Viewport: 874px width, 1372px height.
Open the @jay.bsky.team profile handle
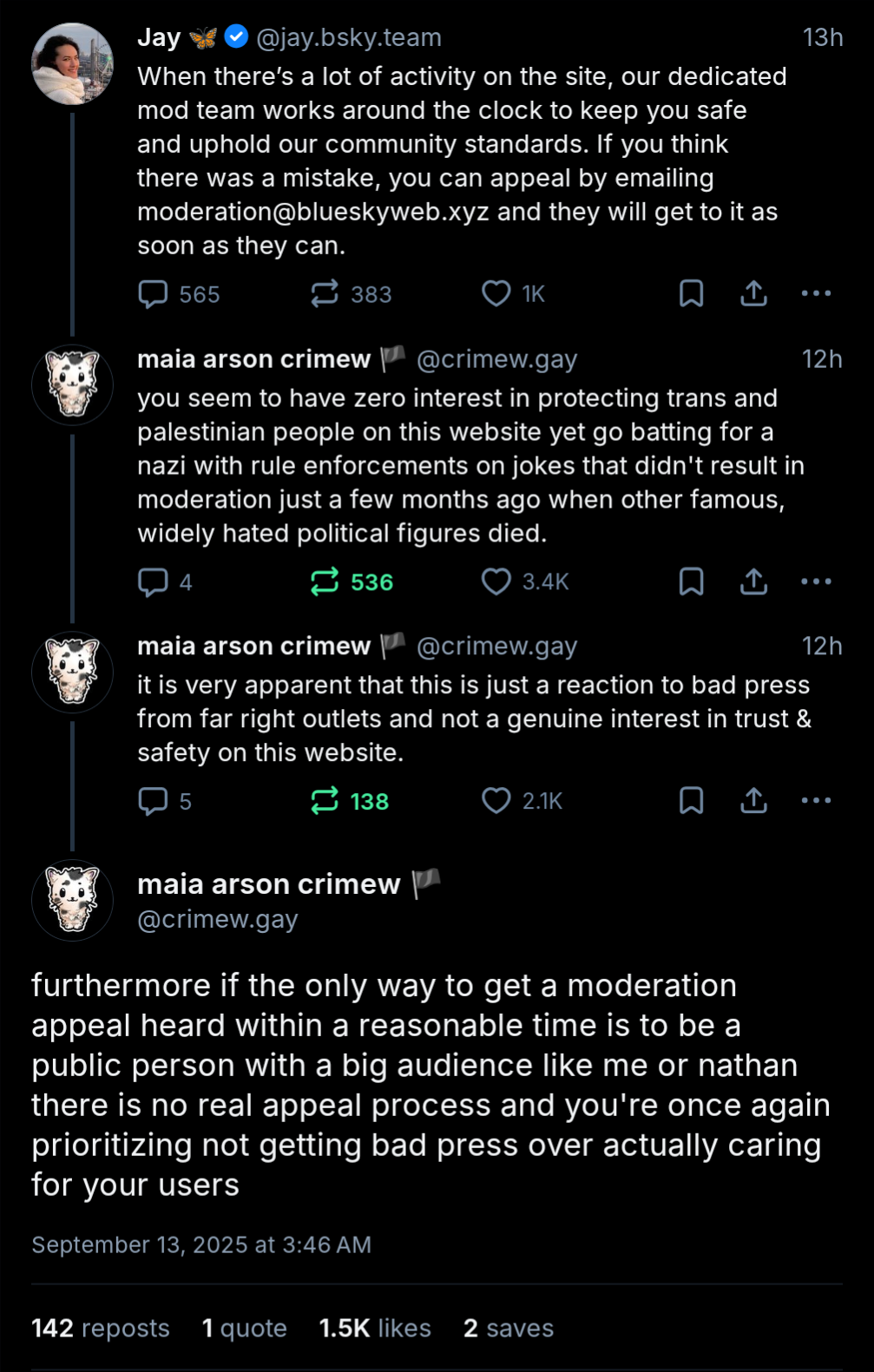coord(349,37)
